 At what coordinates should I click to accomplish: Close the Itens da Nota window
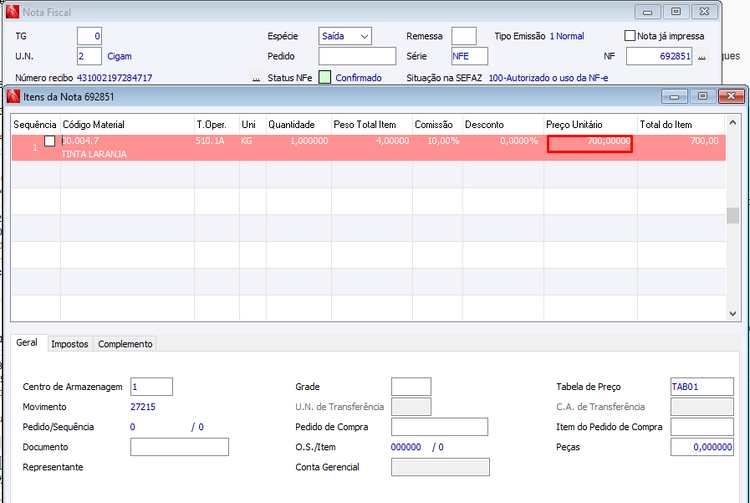click(x=731, y=97)
